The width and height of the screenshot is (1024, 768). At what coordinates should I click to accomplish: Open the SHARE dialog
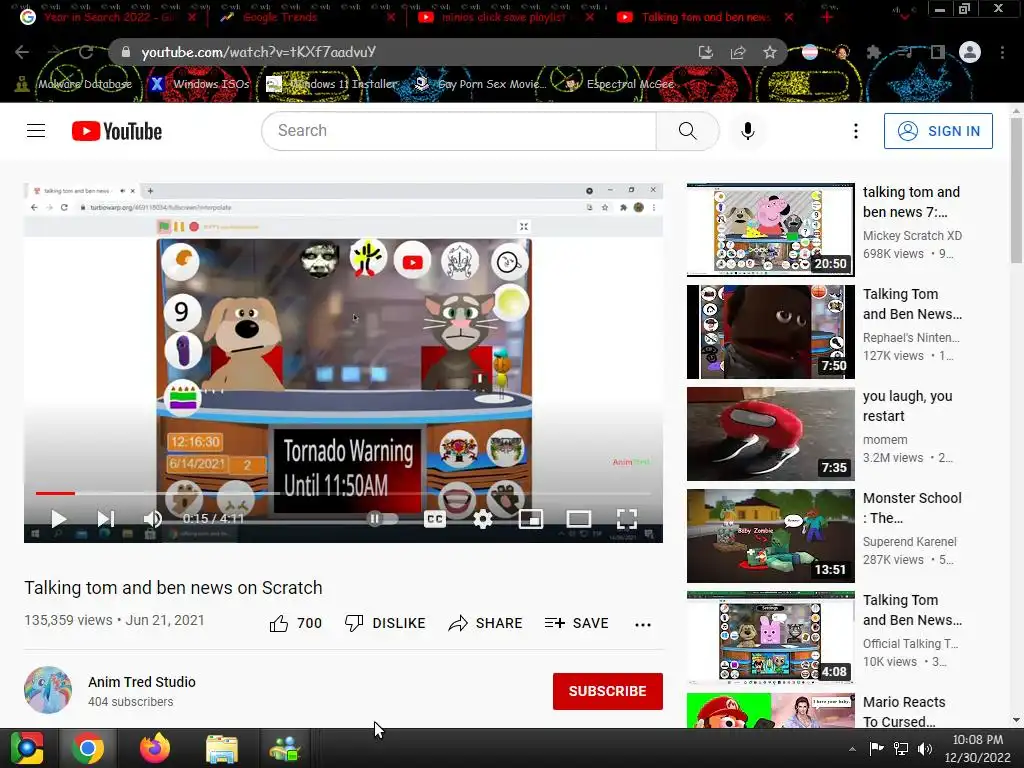pos(485,623)
